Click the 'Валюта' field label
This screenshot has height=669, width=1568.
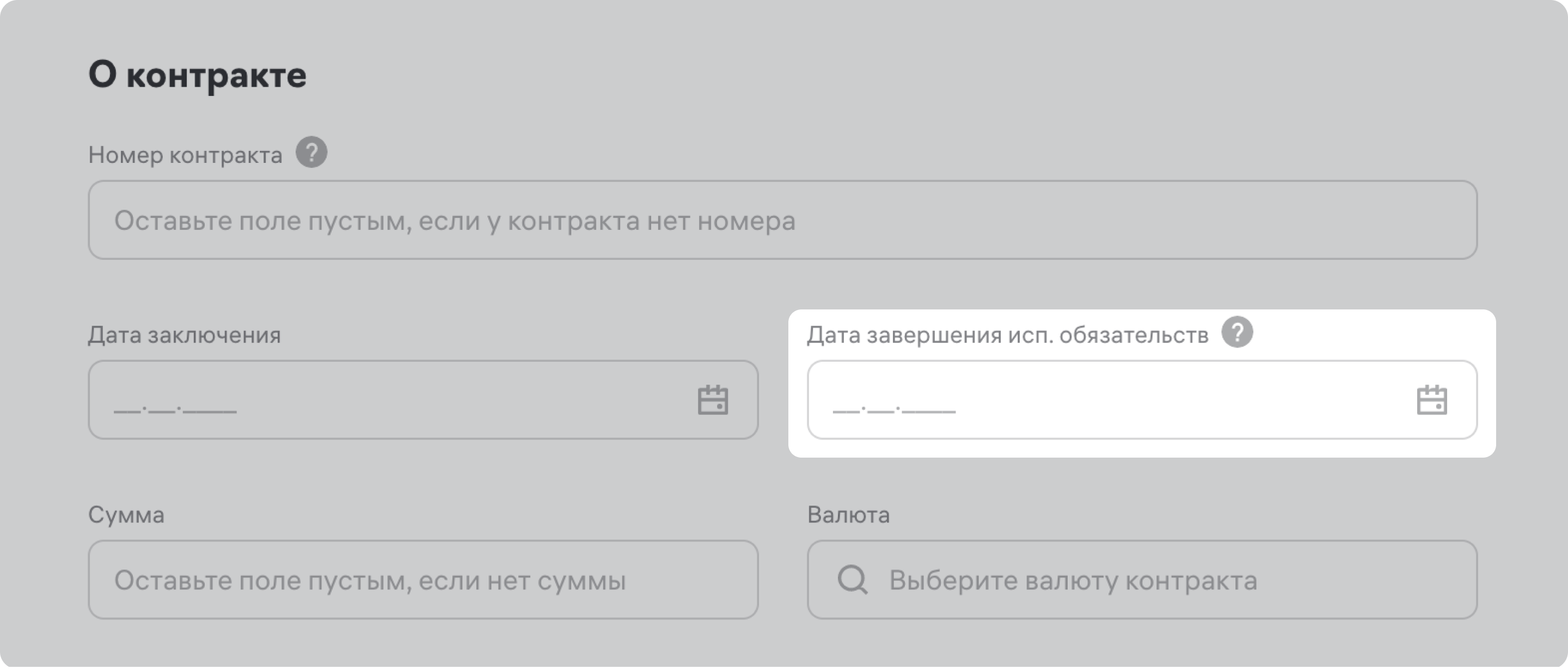(848, 515)
